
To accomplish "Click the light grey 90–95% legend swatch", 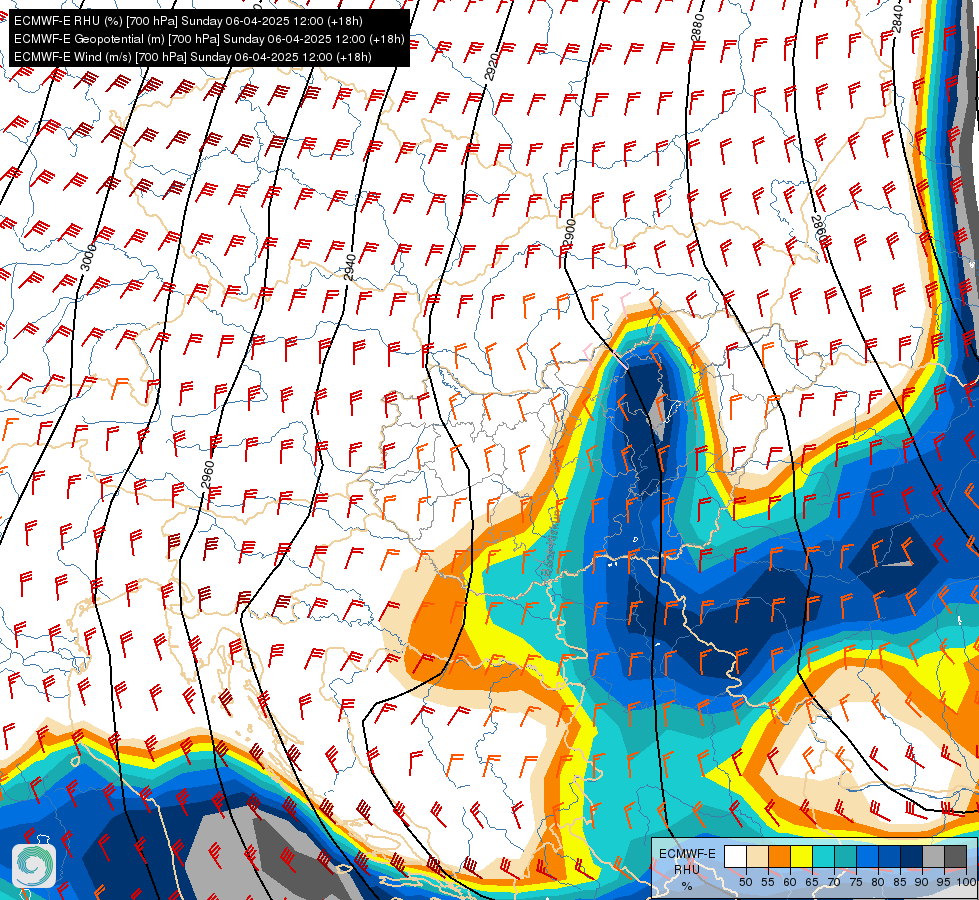I will (x=933, y=857).
